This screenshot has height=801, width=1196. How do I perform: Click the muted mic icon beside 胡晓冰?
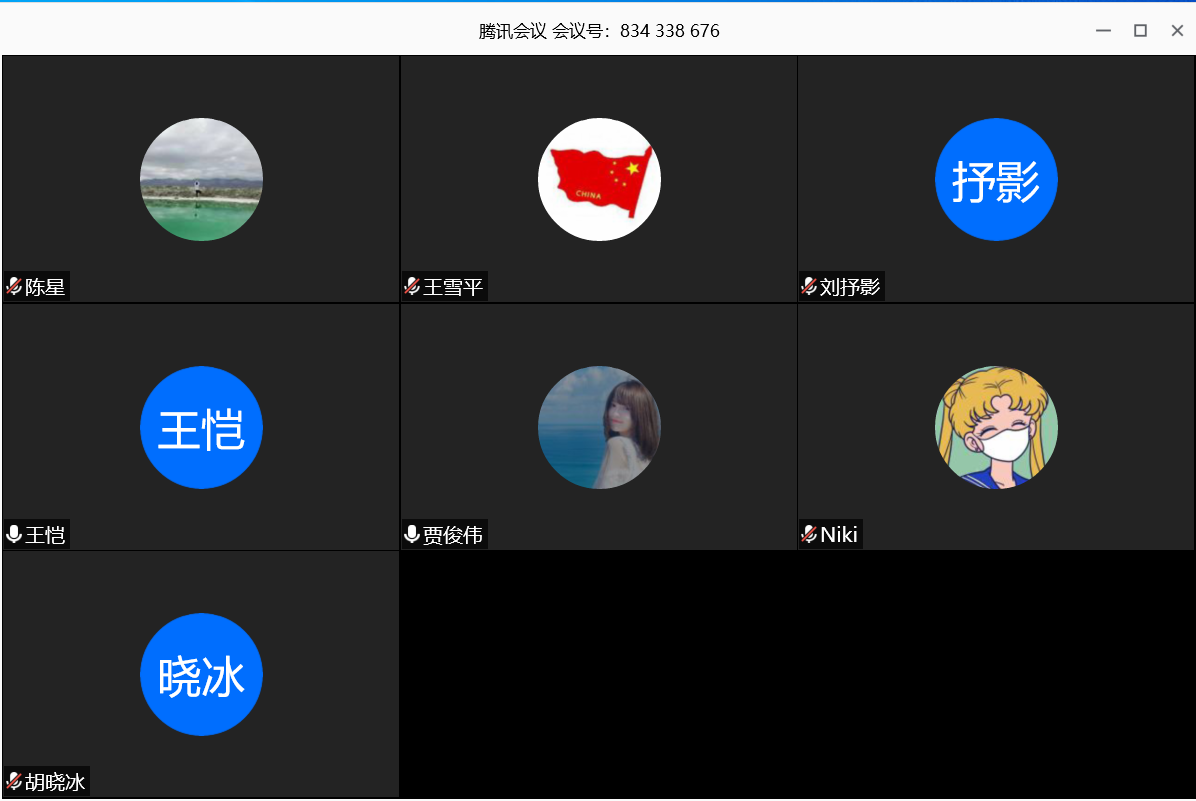tap(14, 781)
